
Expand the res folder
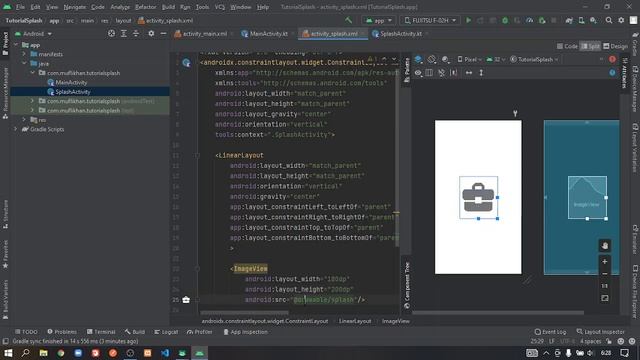pos(24,120)
